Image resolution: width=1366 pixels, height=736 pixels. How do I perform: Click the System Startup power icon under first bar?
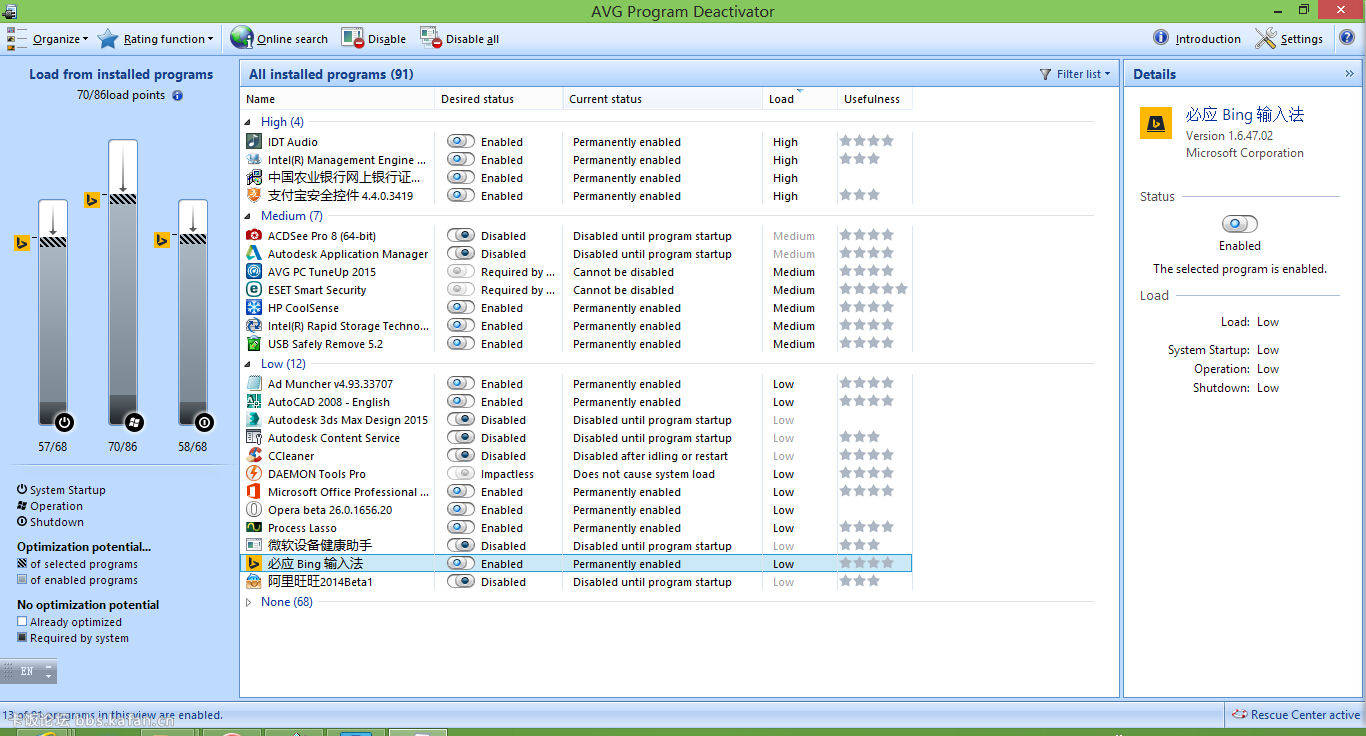point(65,422)
